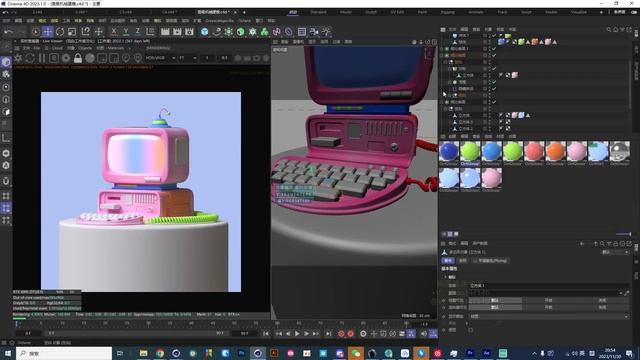The image size is (640, 360).
Task: Select the salmon red material sphere
Action: (x=534, y=151)
